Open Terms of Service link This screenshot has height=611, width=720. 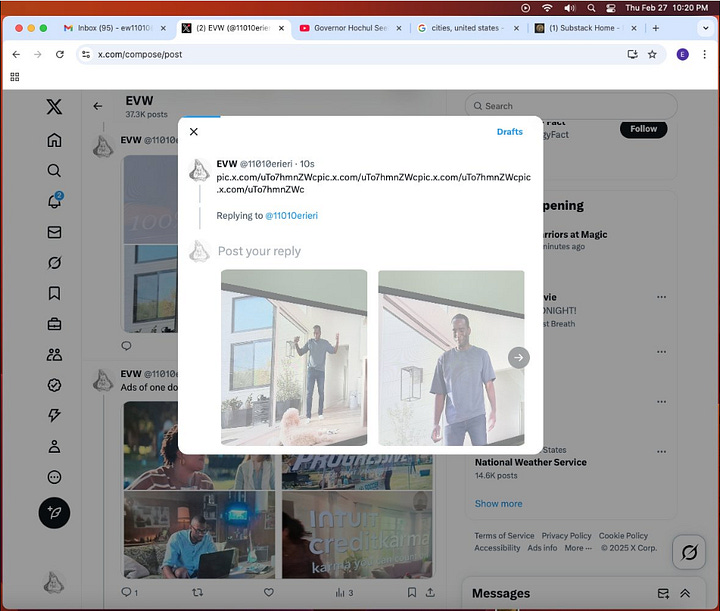click(504, 536)
